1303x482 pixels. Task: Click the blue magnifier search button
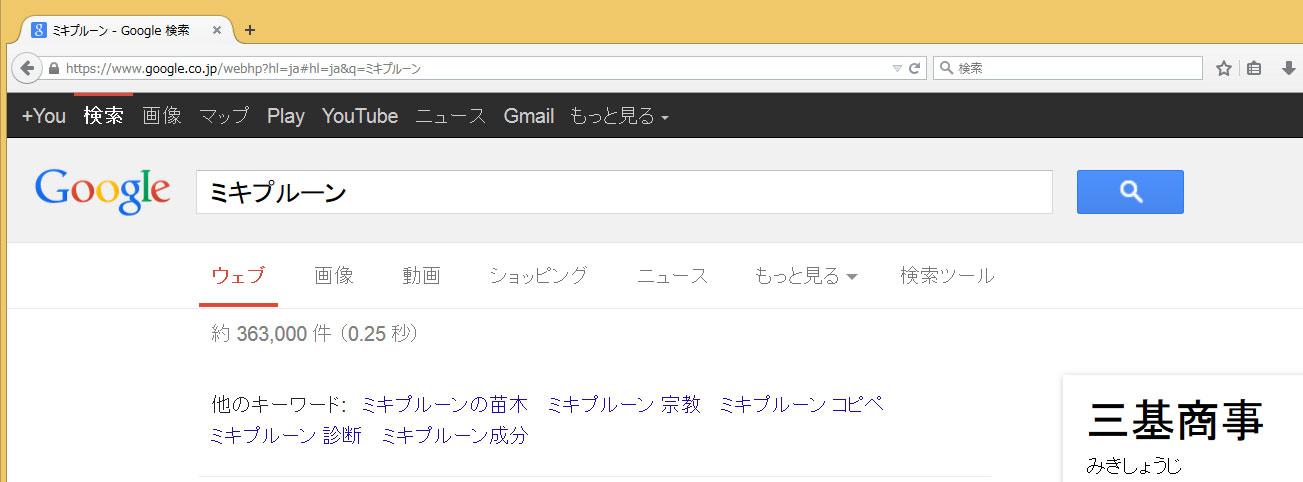pos(1130,192)
